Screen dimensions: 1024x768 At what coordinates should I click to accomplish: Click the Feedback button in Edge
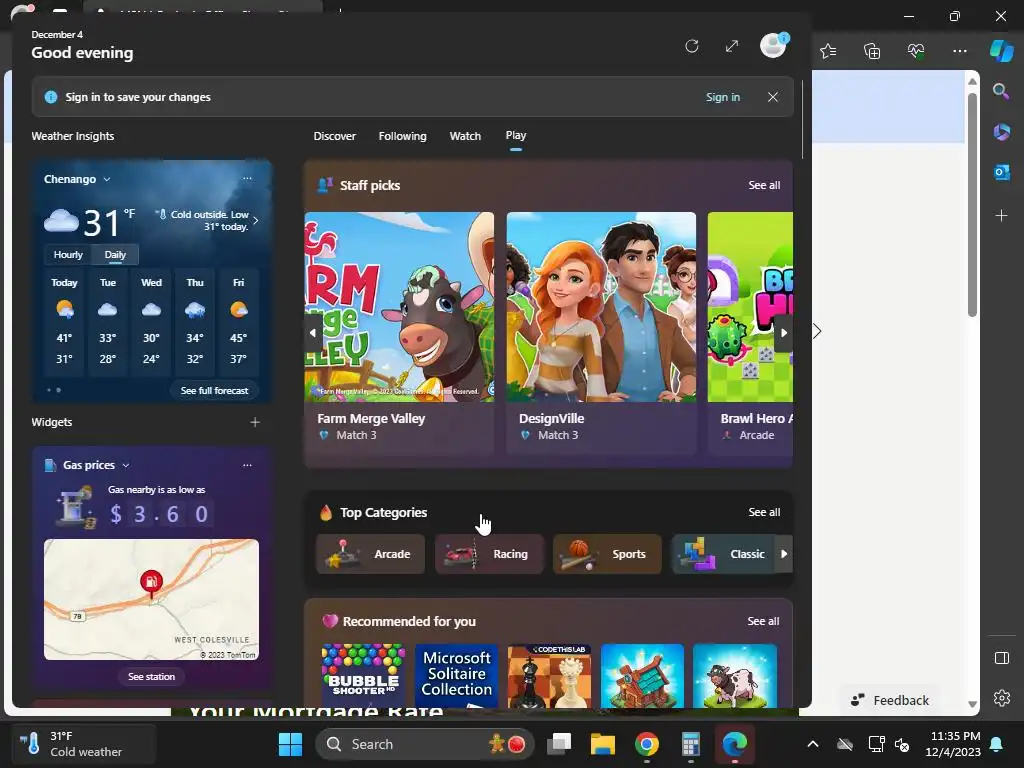click(x=889, y=700)
